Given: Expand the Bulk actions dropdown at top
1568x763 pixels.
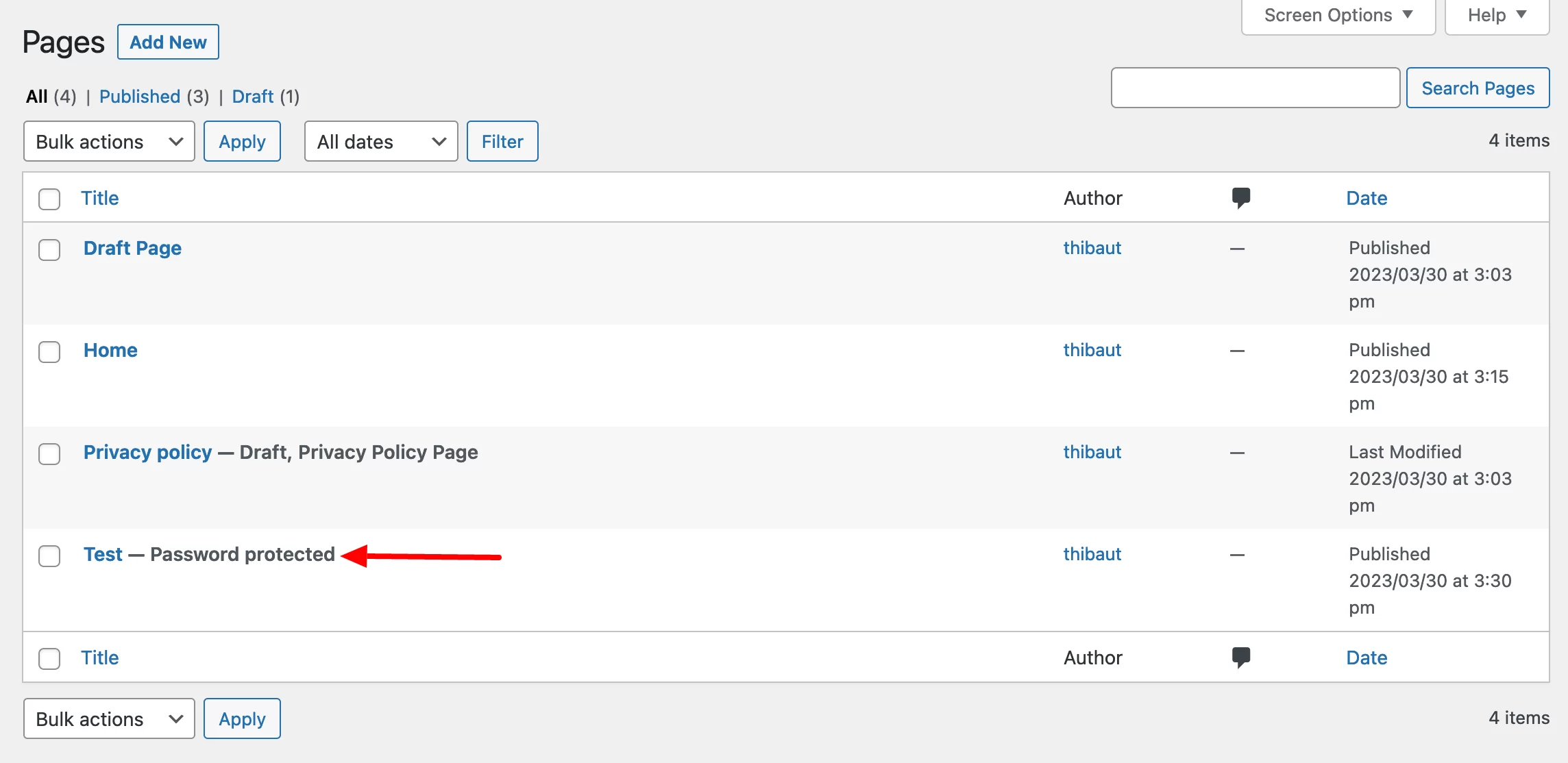Looking at the screenshot, I should click(108, 141).
